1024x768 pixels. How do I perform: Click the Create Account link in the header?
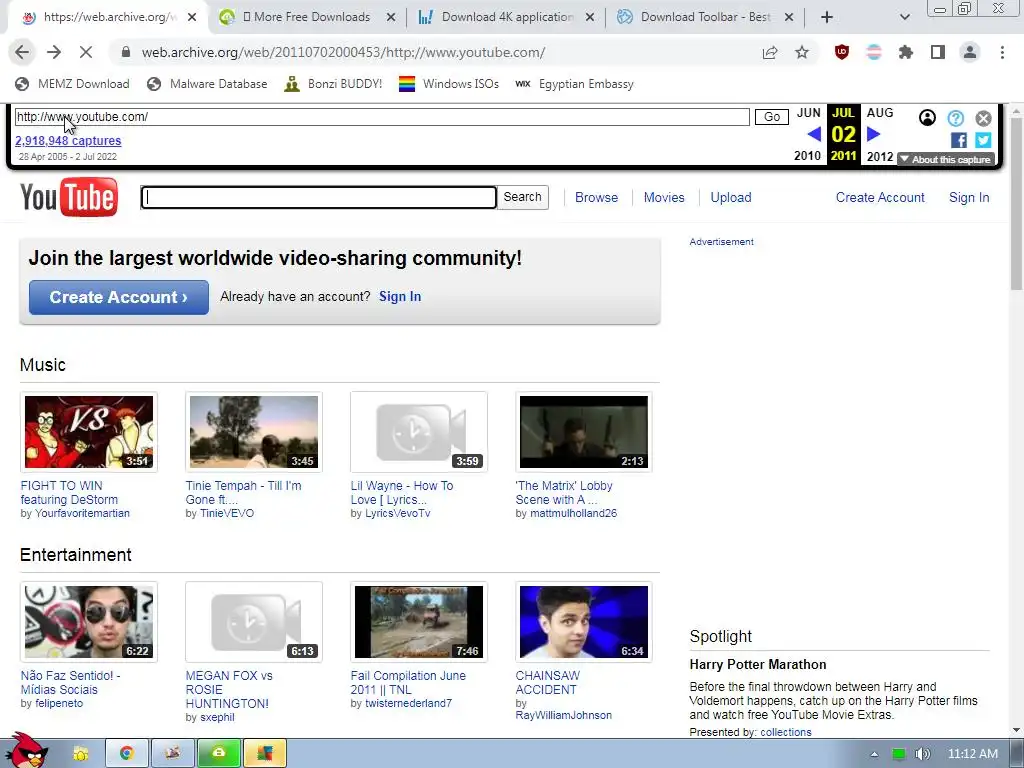(x=880, y=197)
